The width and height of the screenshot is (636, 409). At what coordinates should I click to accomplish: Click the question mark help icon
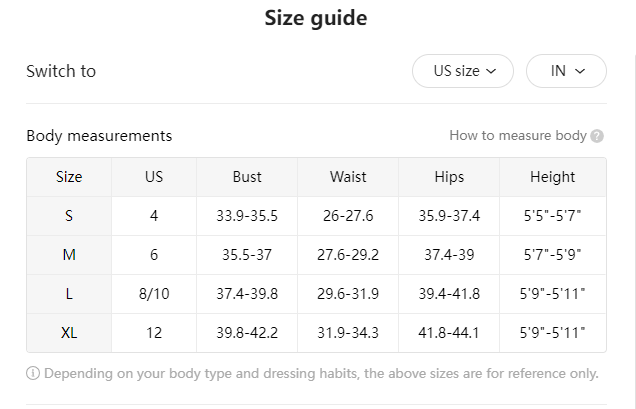(x=597, y=136)
